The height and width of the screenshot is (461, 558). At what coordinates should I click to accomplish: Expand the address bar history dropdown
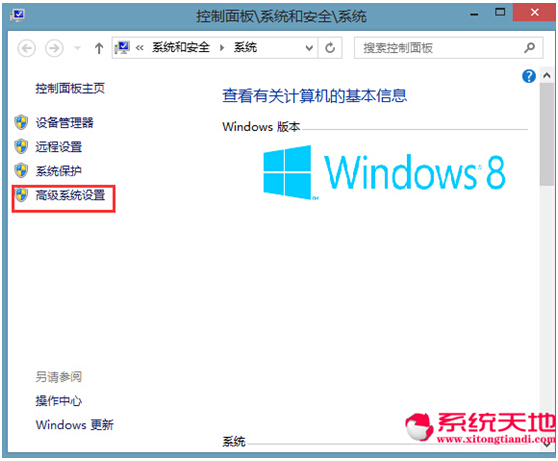click(x=309, y=48)
